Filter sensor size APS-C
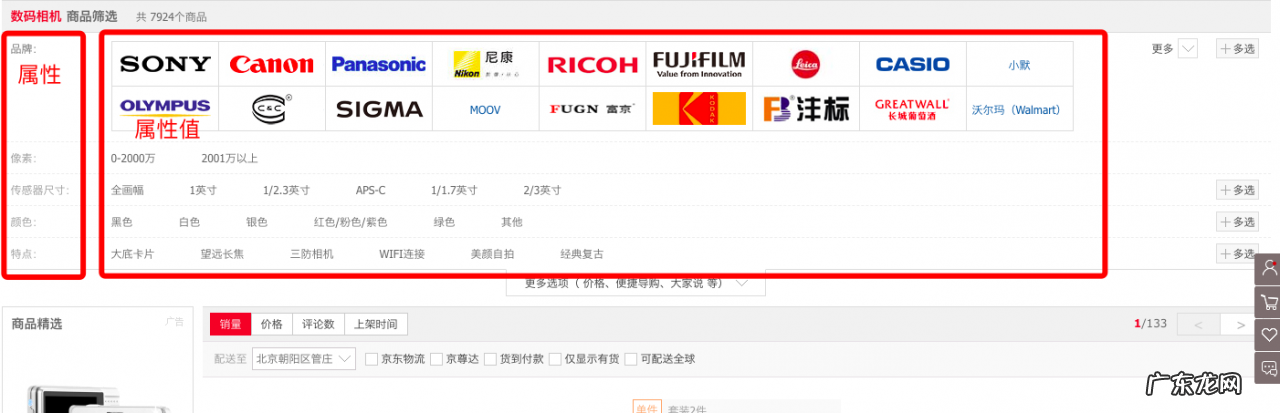The height and width of the screenshot is (413, 1280). pyautogui.click(x=370, y=190)
